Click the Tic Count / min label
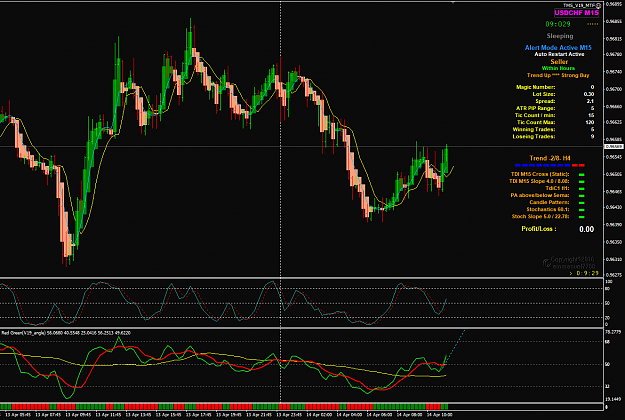 pos(535,116)
